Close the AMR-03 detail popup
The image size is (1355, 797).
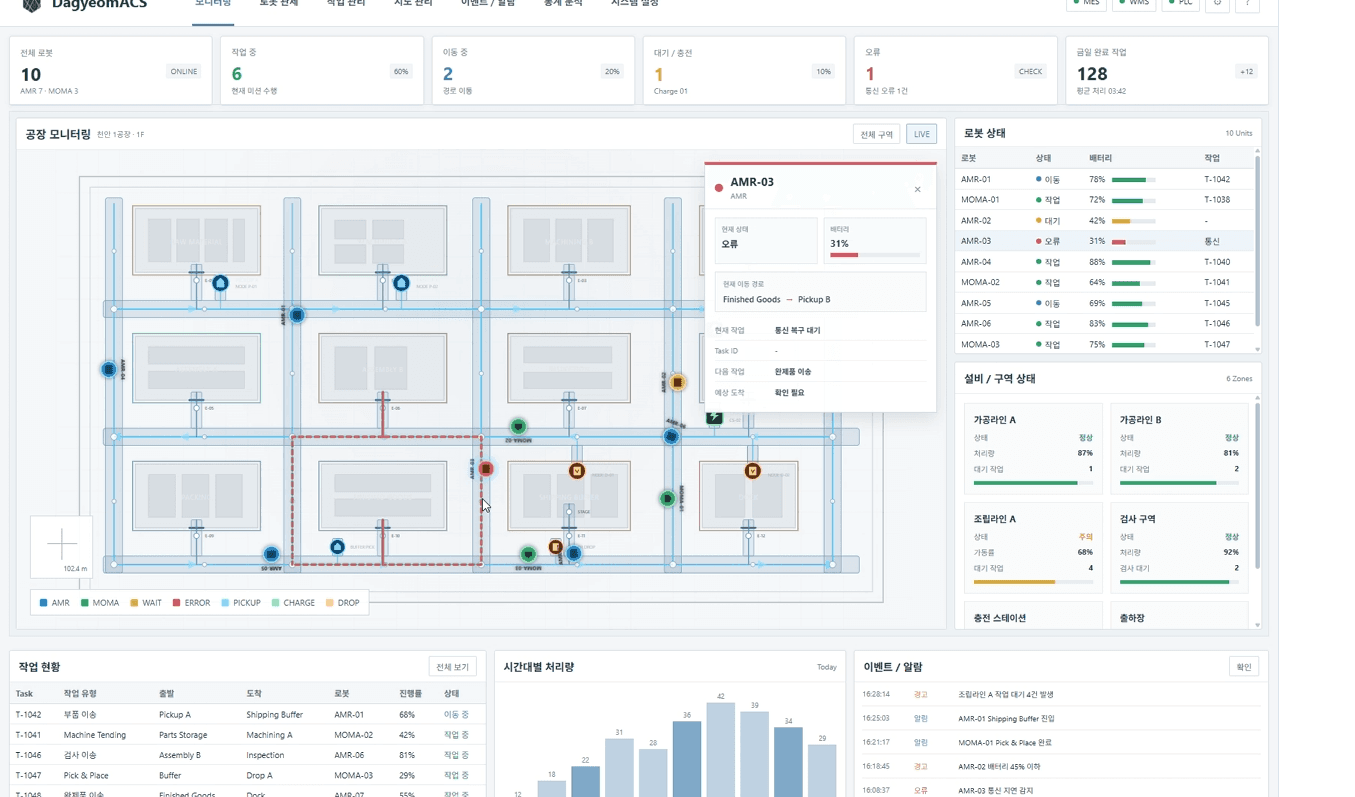(917, 189)
